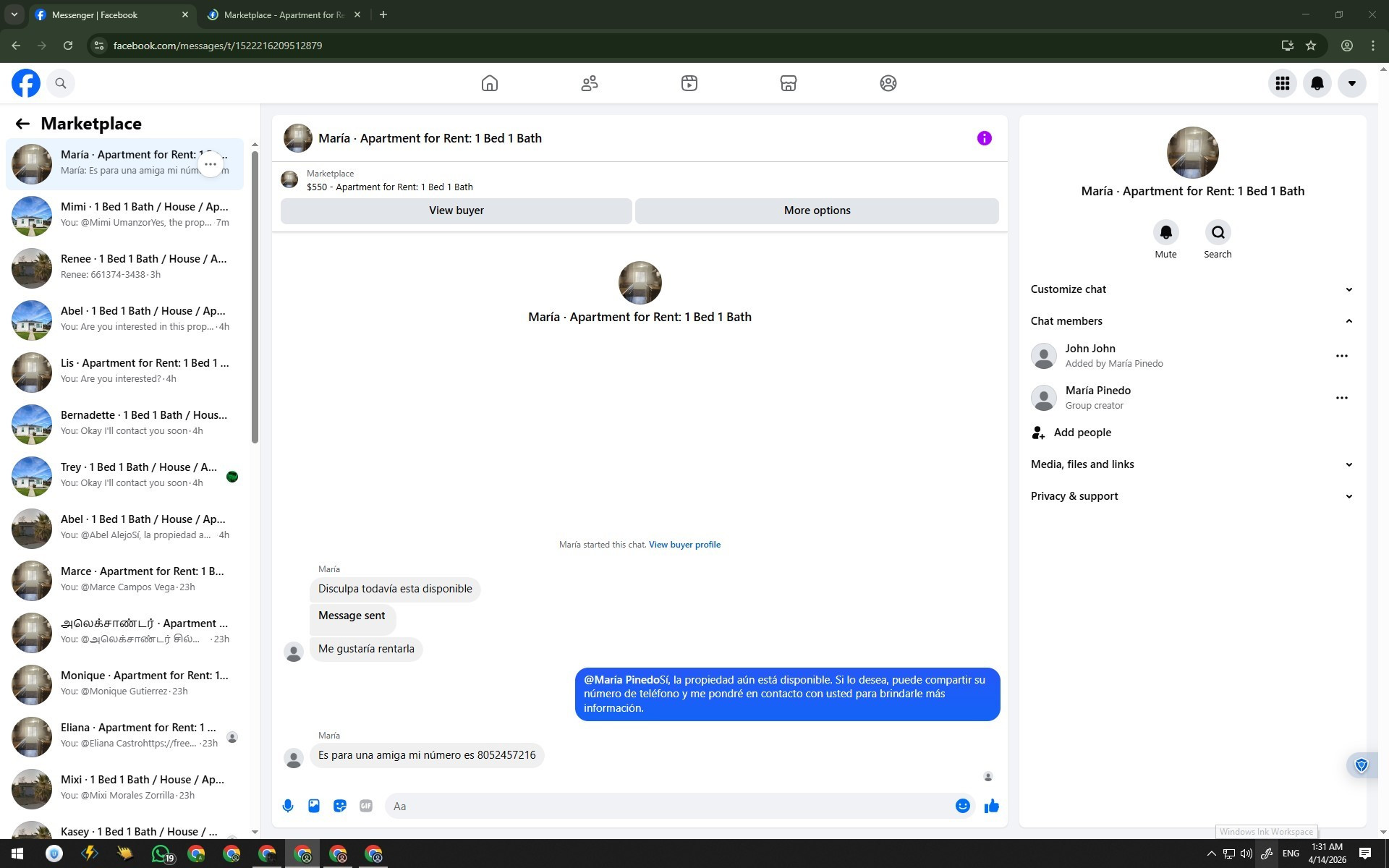Collapse the Chat members section
Screen dimensions: 1389x868
[x=1348, y=321]
